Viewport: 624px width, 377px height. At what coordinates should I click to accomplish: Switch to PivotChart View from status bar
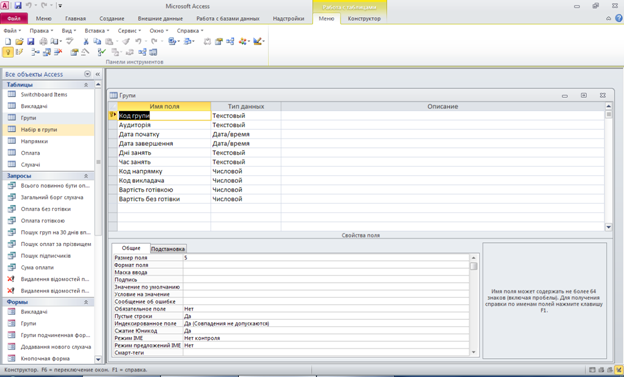click(x=609, y=370)
